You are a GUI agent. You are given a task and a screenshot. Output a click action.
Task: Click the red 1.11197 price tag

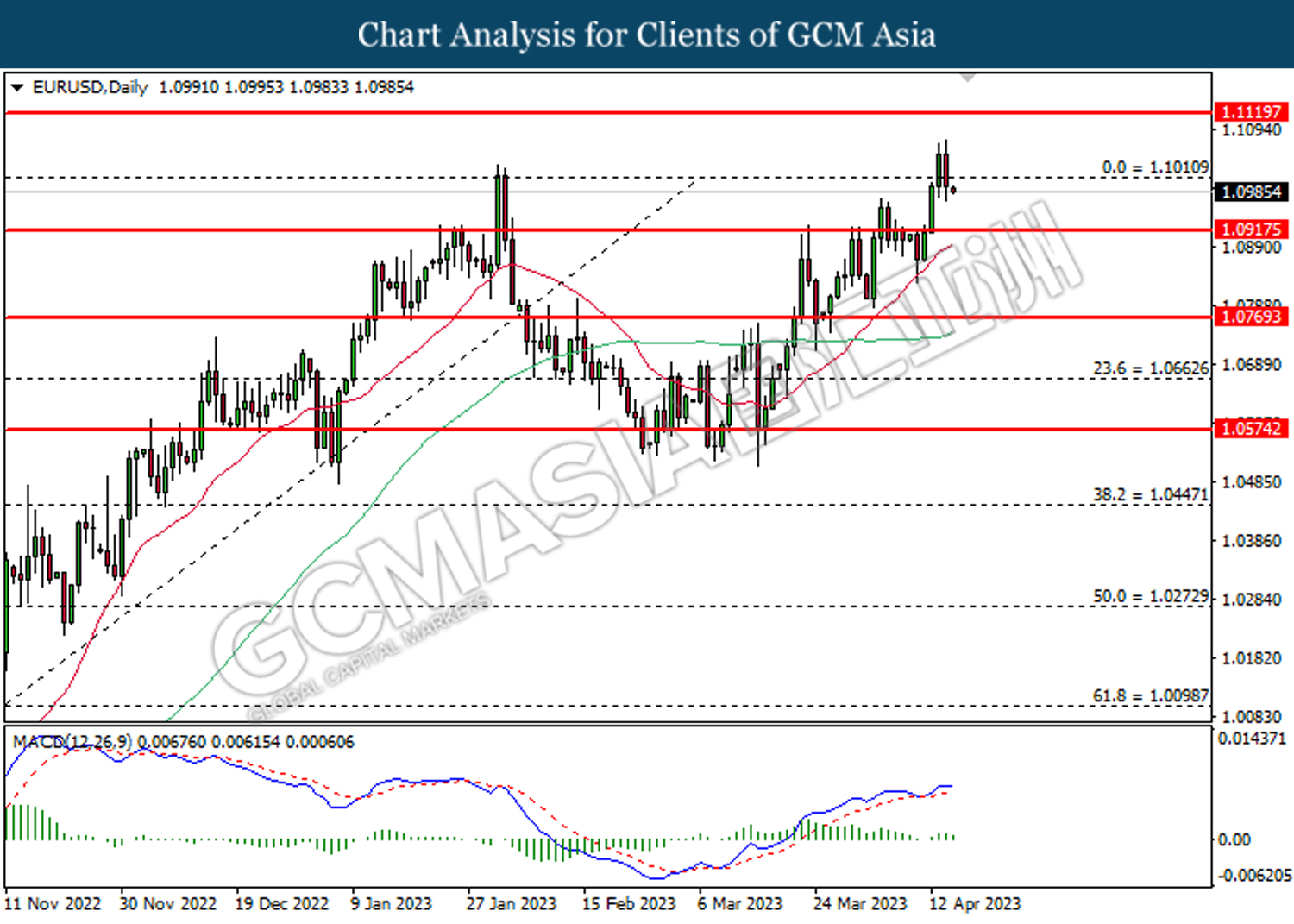[x=1251, y=112]
